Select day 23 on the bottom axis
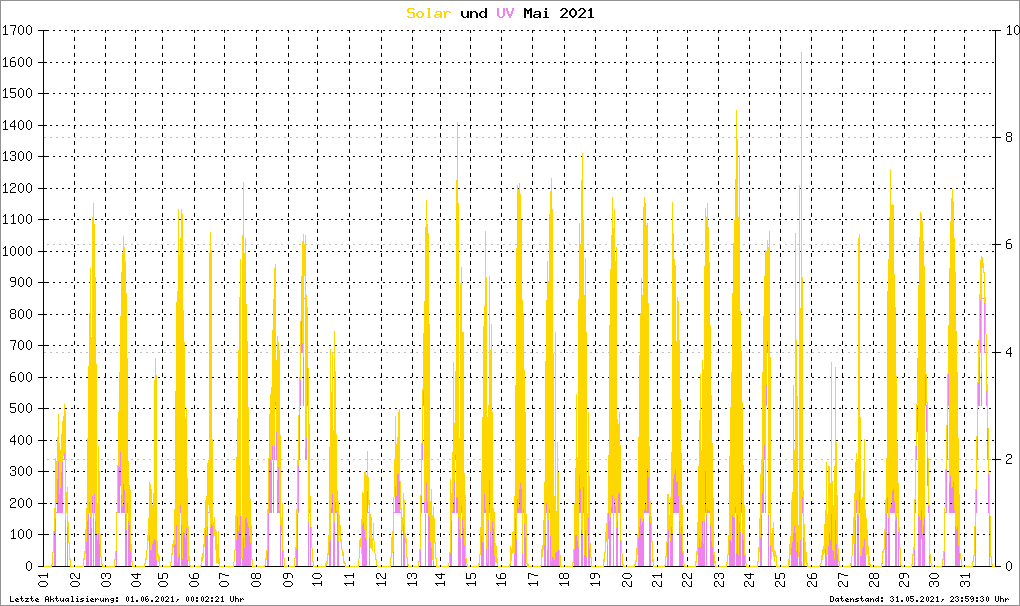Image resolution: width=1020 pixels, height=606 pixels. click(718, 580)
